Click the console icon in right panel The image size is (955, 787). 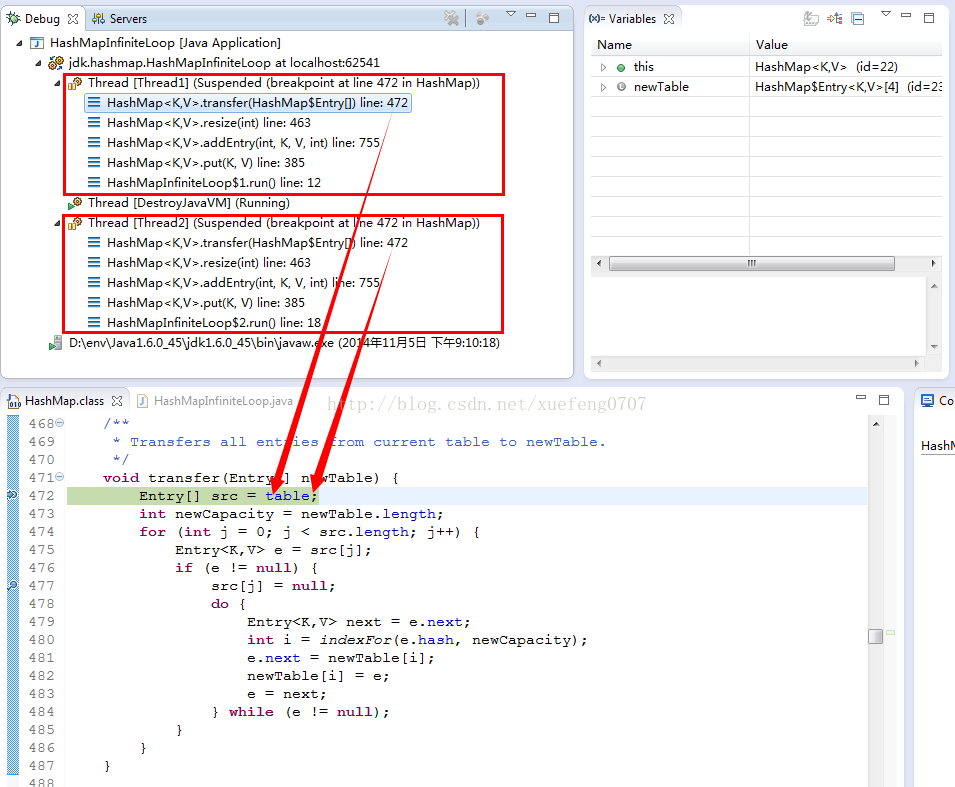(927, 401)
